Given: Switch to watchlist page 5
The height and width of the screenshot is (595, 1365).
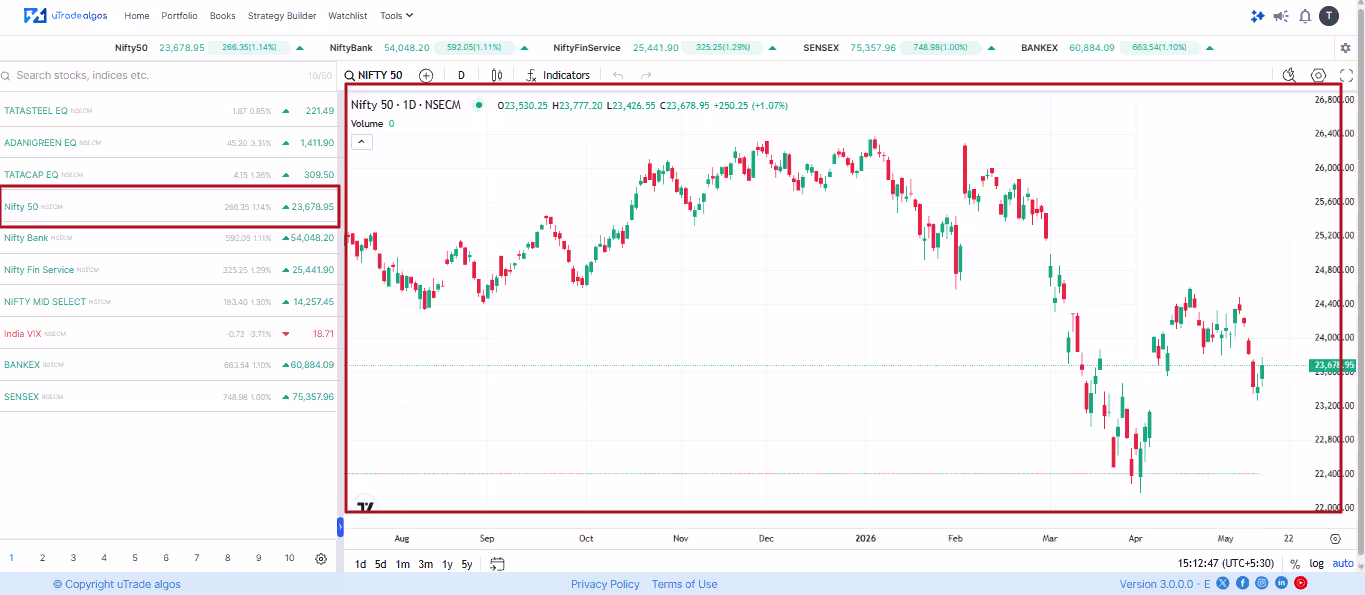Looking at the screenshot, I should coord(135,558).
